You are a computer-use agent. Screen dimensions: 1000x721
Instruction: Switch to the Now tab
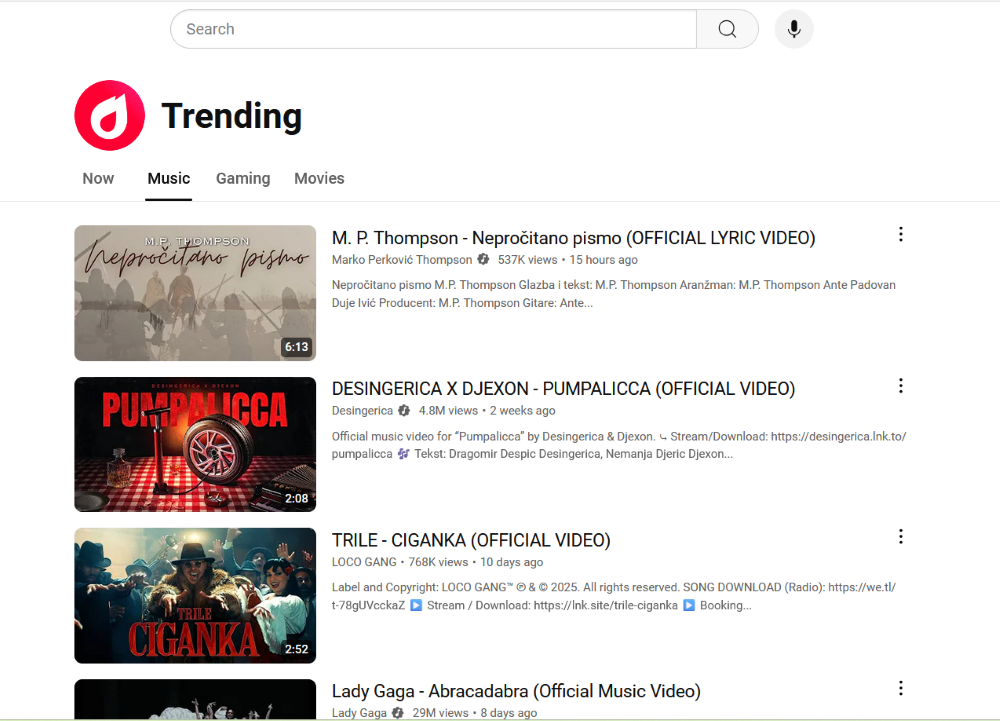point(98,178)
